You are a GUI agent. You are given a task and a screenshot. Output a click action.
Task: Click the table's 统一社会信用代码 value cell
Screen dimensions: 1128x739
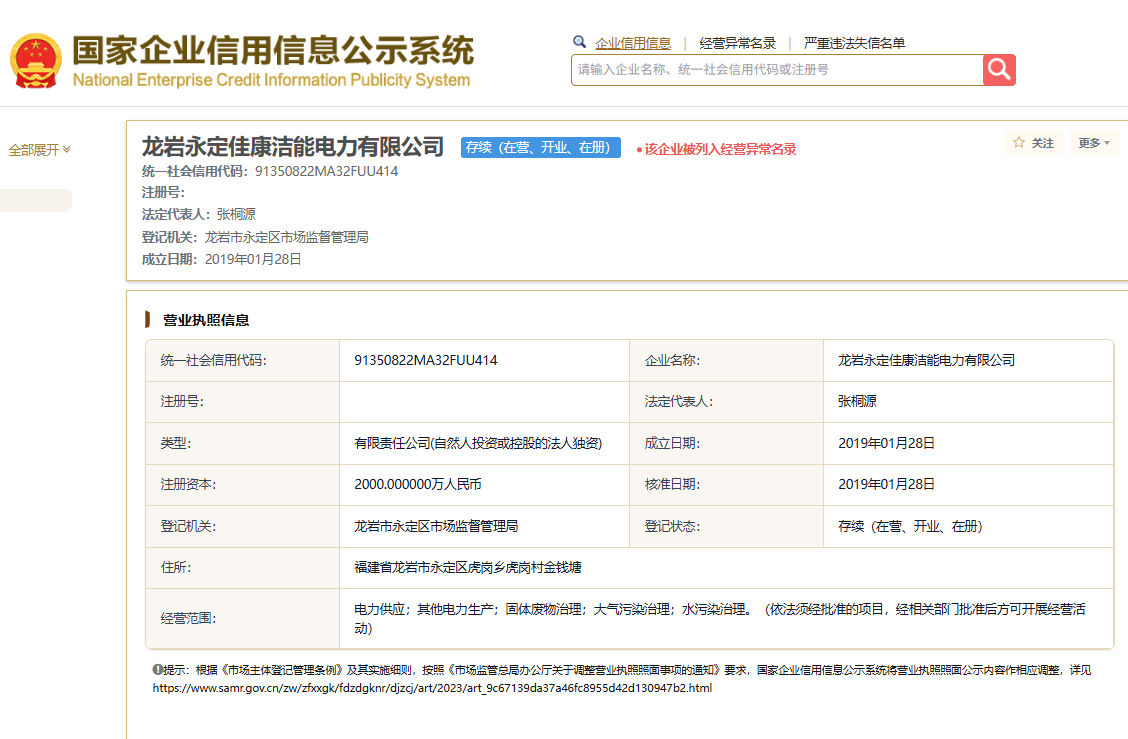pos(484,361)
